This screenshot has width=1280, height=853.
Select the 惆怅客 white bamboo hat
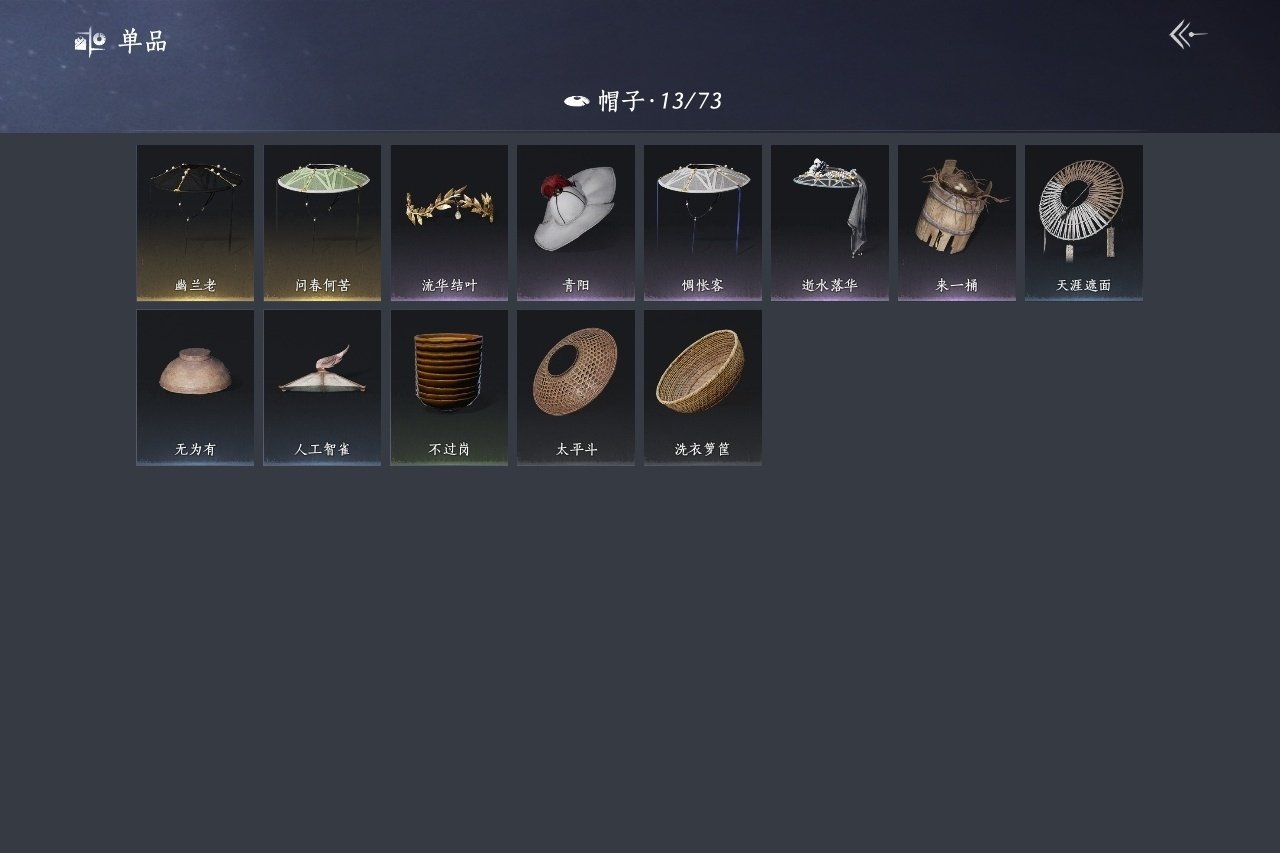pos(703,223)
